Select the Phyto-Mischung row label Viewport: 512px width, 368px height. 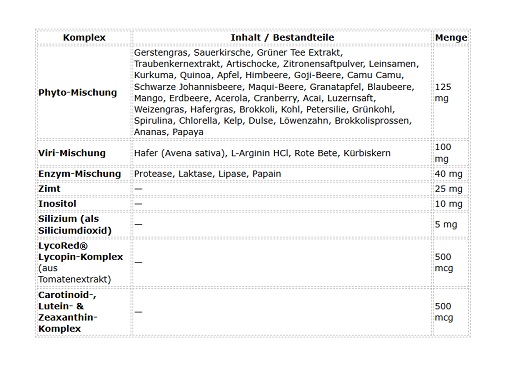[x=77, y=92]
